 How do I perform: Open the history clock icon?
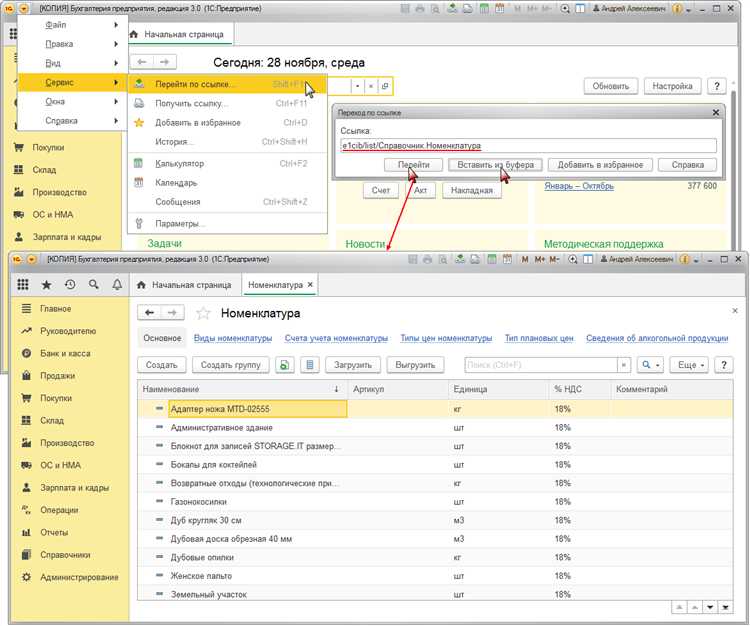tap(70, 285)
